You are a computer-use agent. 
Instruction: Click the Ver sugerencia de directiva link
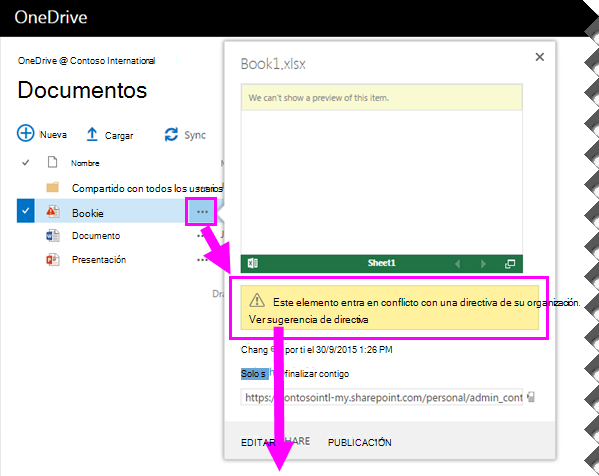(309, 319)
